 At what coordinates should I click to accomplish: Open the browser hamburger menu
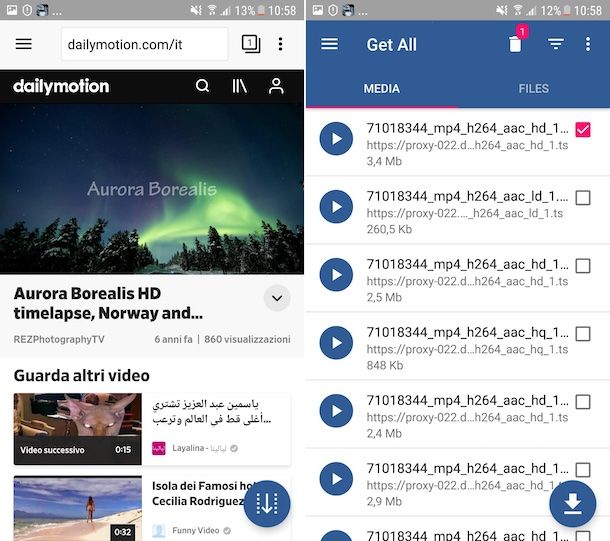point(24,44)
